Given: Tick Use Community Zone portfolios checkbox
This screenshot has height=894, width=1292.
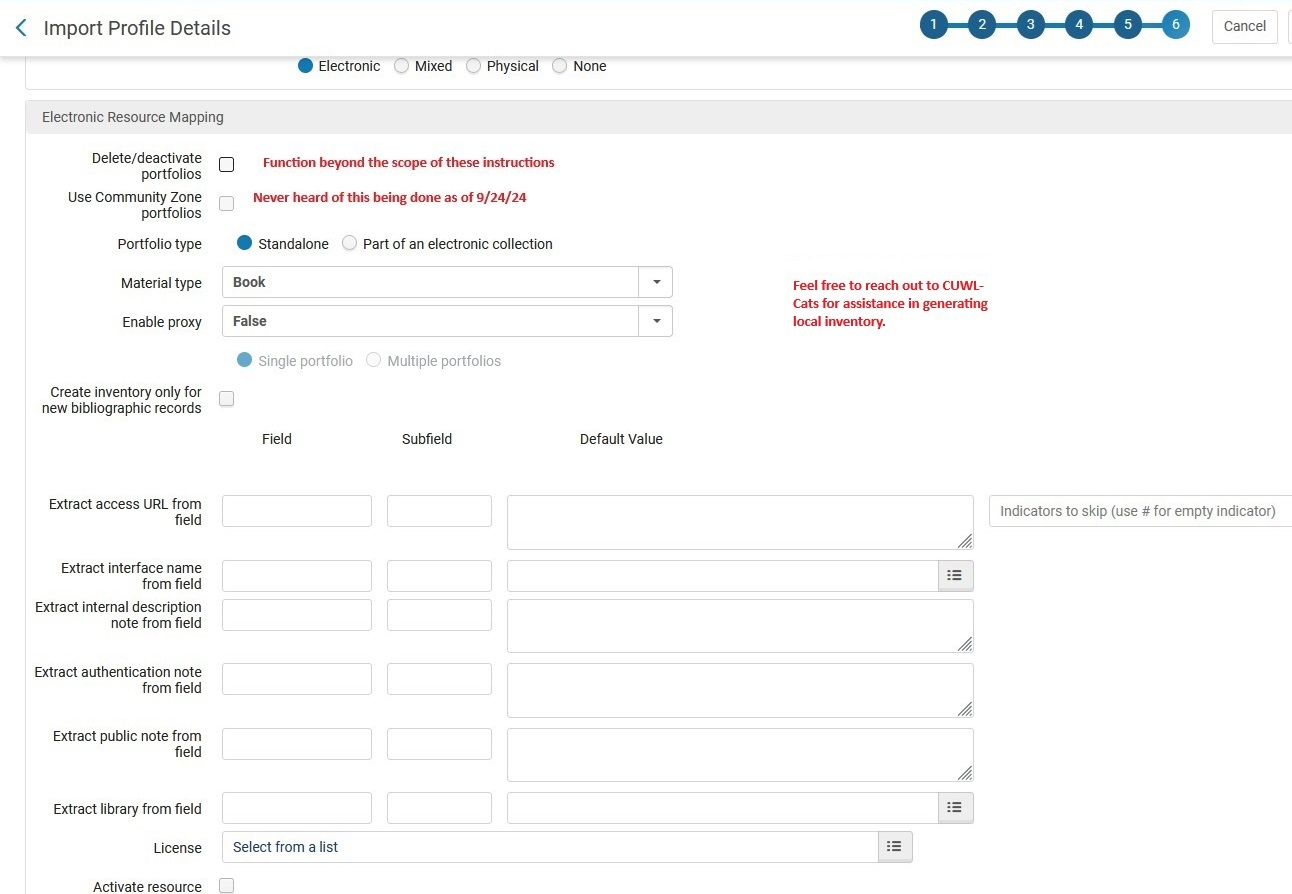Looking at the screenshot, I should [227, 204].
